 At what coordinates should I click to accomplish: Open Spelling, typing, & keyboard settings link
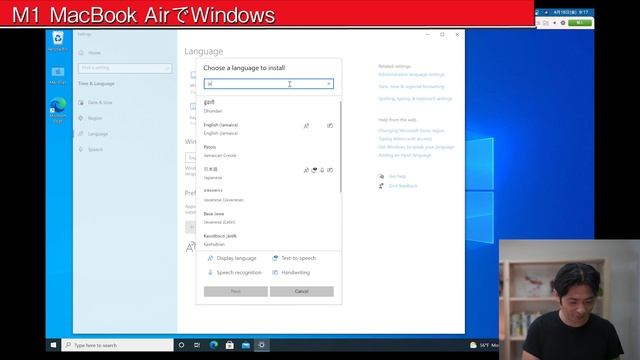[415, 99]
